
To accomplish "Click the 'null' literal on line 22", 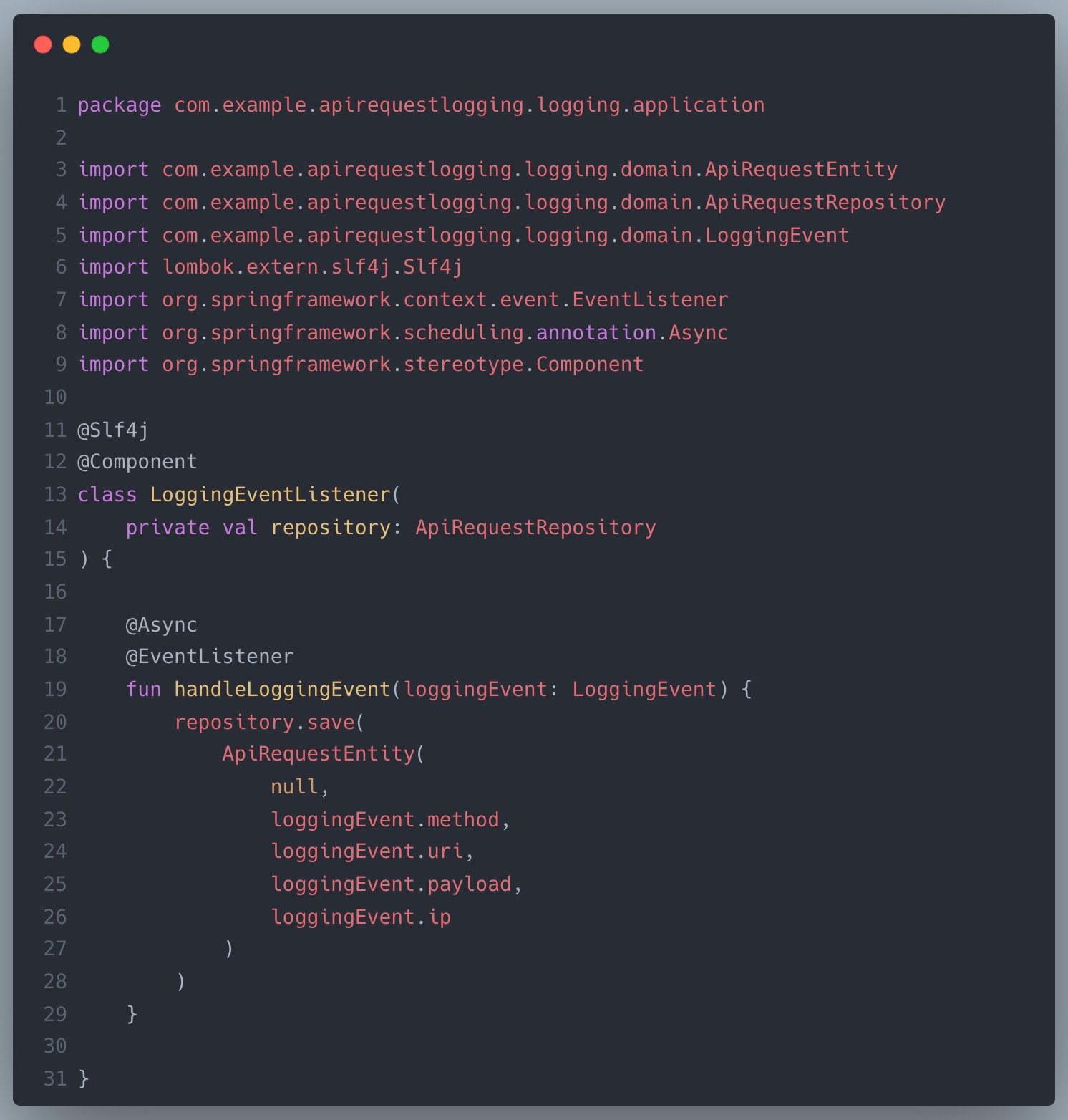I will pos(294,787).
